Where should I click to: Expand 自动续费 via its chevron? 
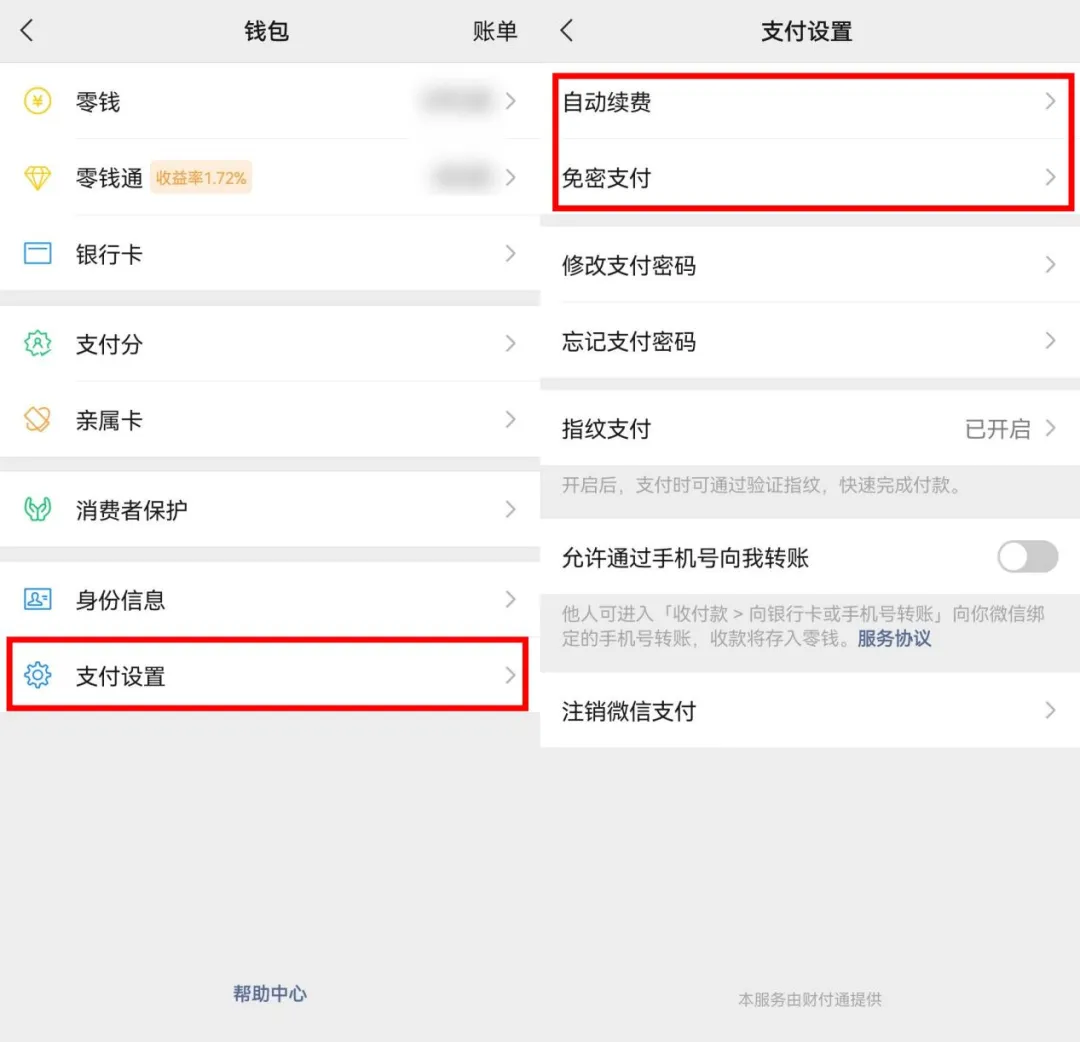click(x=1050, y=101)
